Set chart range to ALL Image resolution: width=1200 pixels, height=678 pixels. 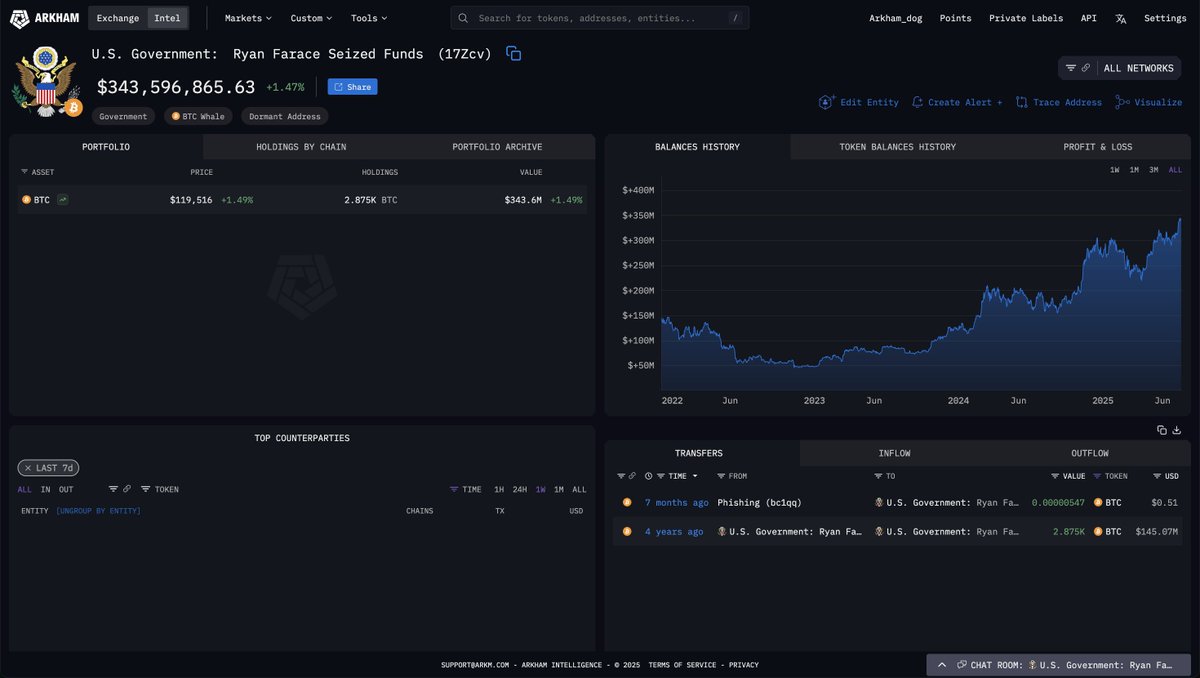(x=1175, y=170)
